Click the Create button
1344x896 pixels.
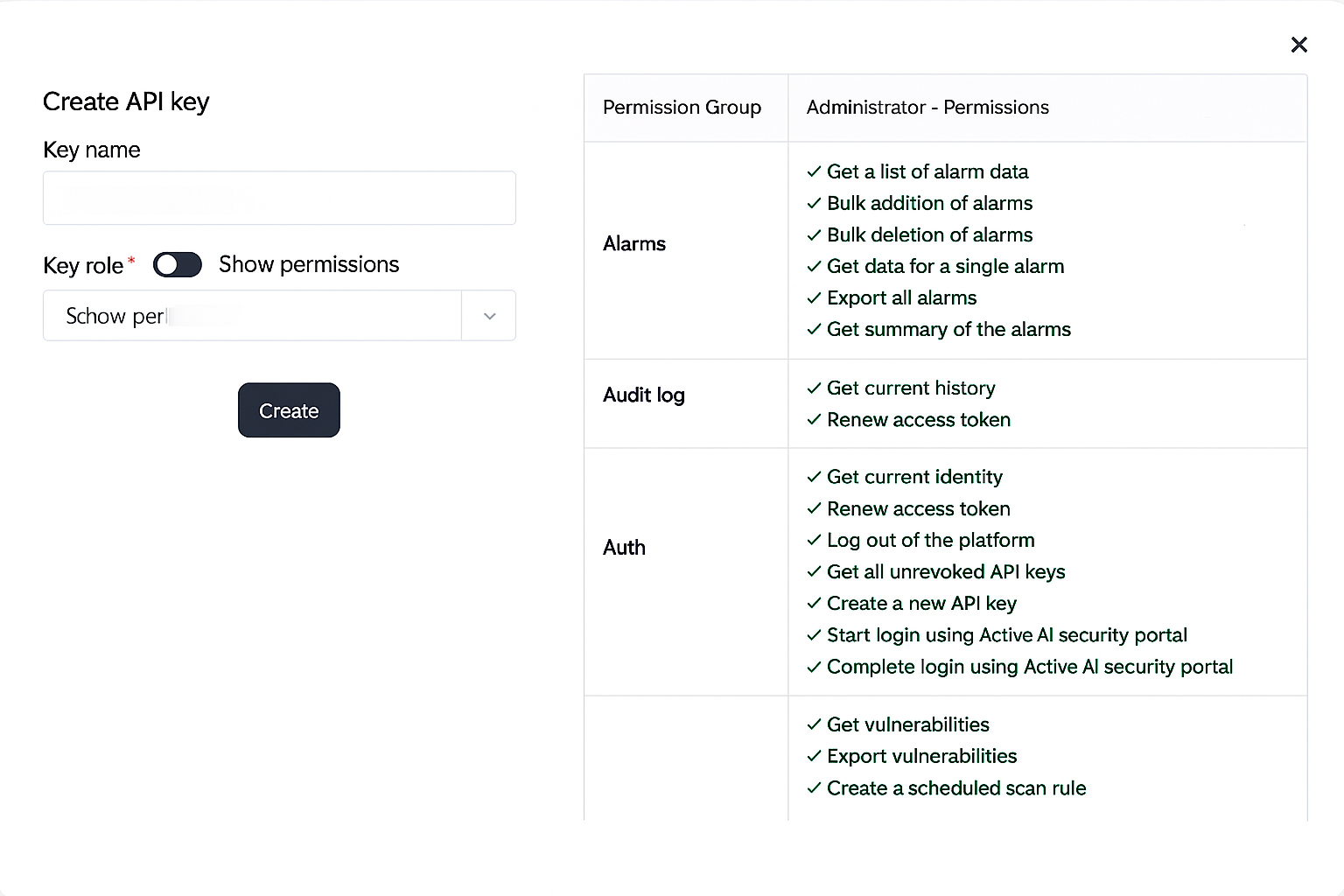tap(289, 410)
